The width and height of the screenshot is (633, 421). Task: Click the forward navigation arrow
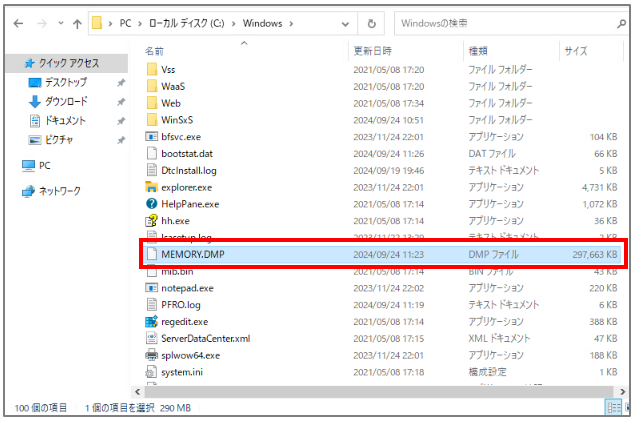(42, 23)
